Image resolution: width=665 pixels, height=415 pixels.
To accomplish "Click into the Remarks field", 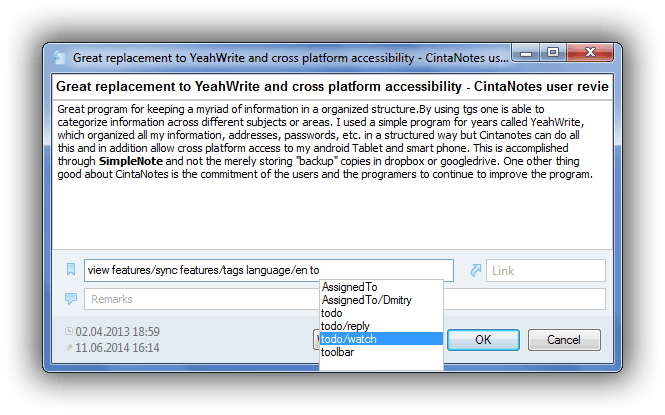I will [201, 299].
